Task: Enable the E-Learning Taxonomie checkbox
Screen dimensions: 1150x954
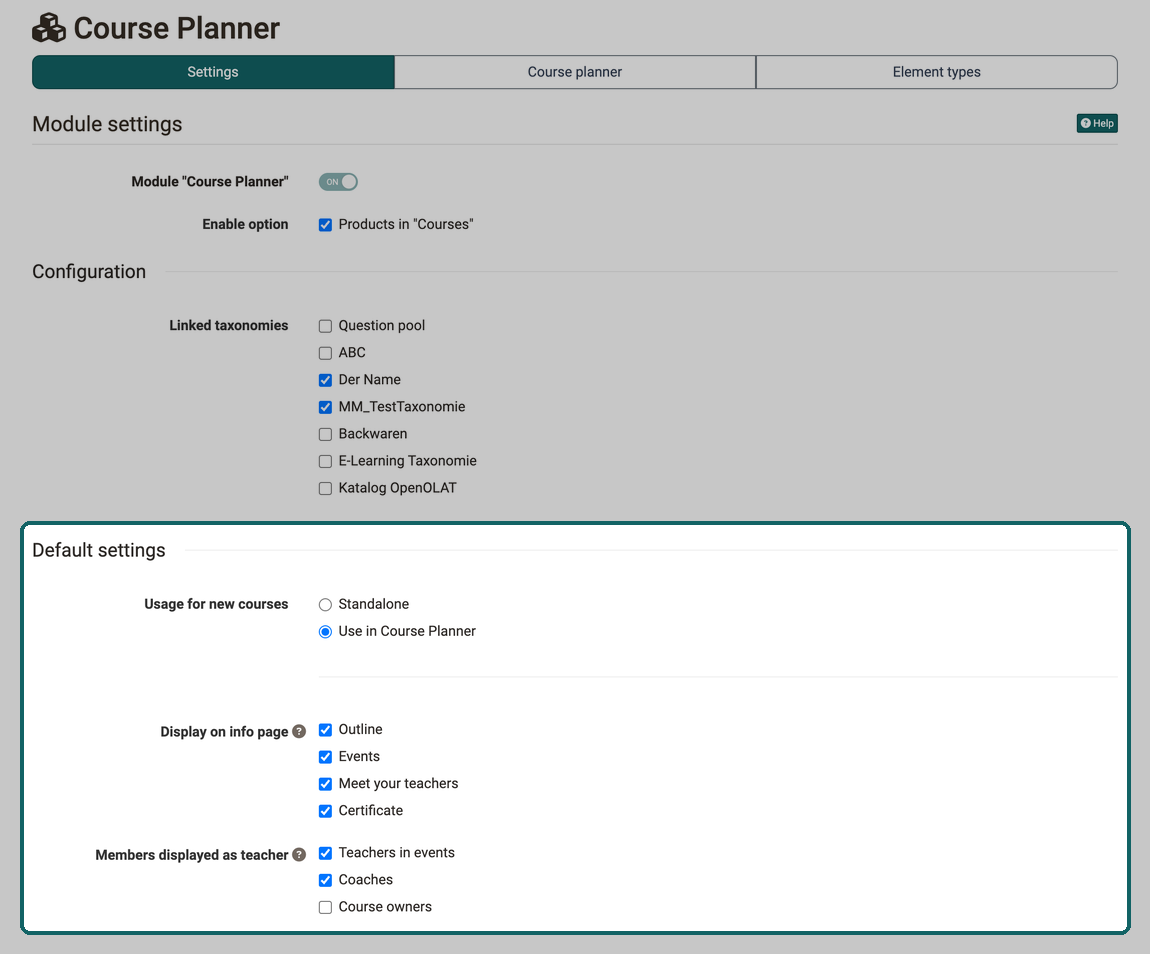Action: click(326, 461)
